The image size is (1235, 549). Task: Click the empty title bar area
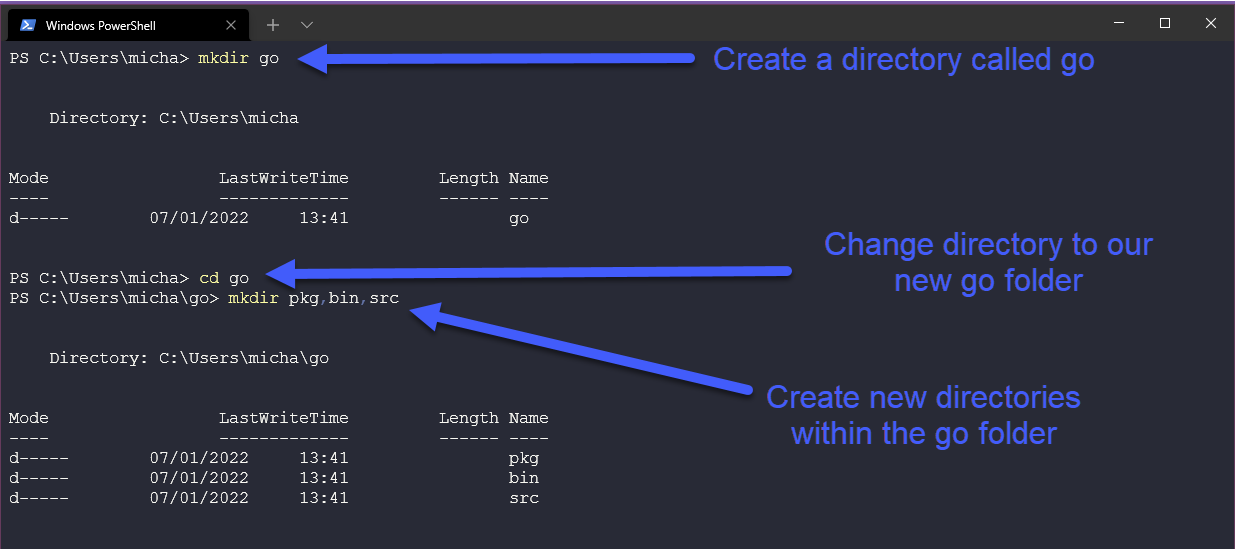point(700,23)
